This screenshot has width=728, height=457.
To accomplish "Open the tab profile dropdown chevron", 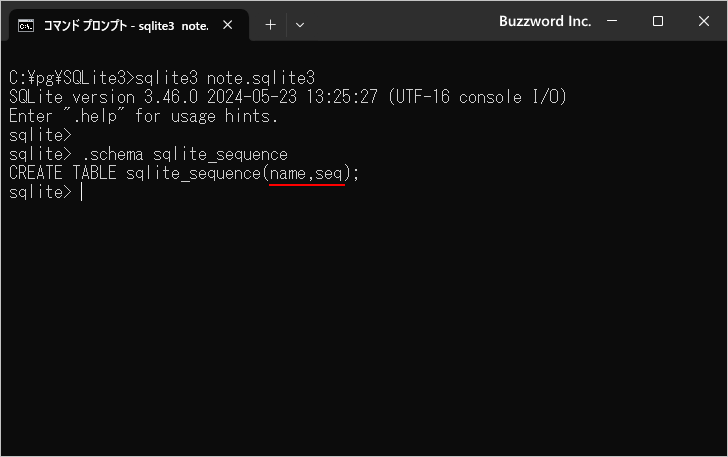I will point(300,25).
